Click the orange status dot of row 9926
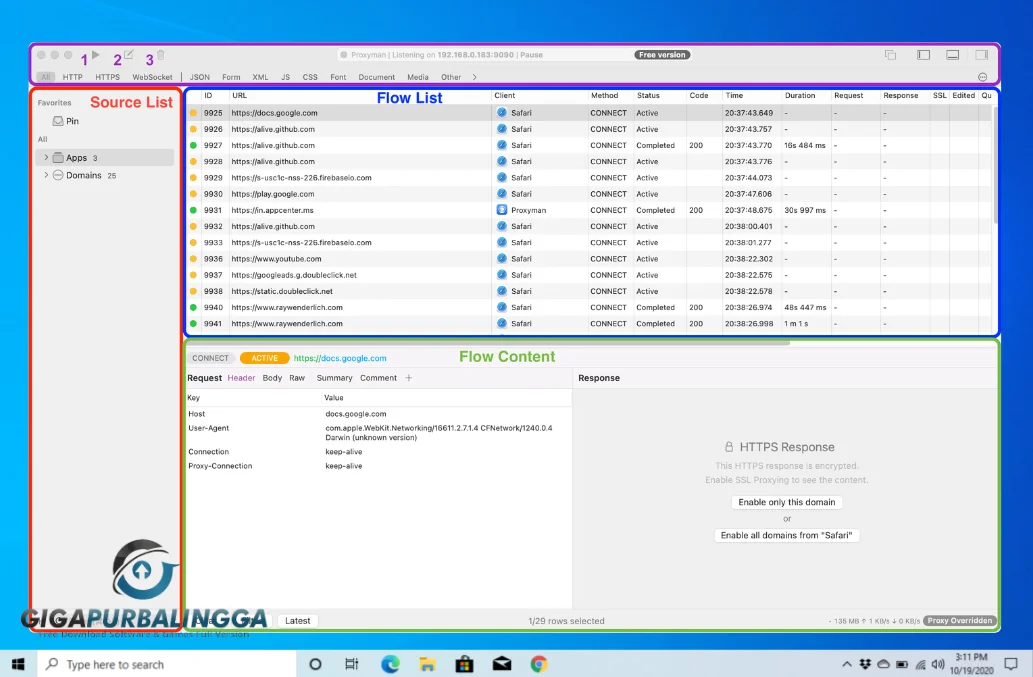The width and height of the screenshot is (1033, 677). pyautogui.click(x=193, y=129)
